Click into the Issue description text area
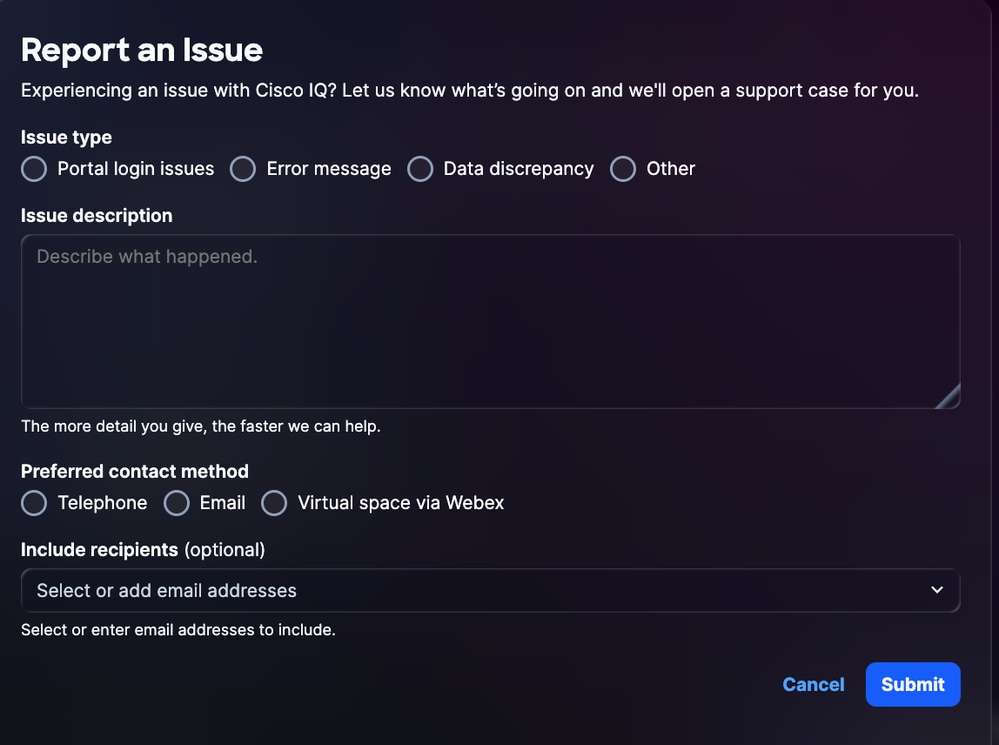 coord(491,321)
